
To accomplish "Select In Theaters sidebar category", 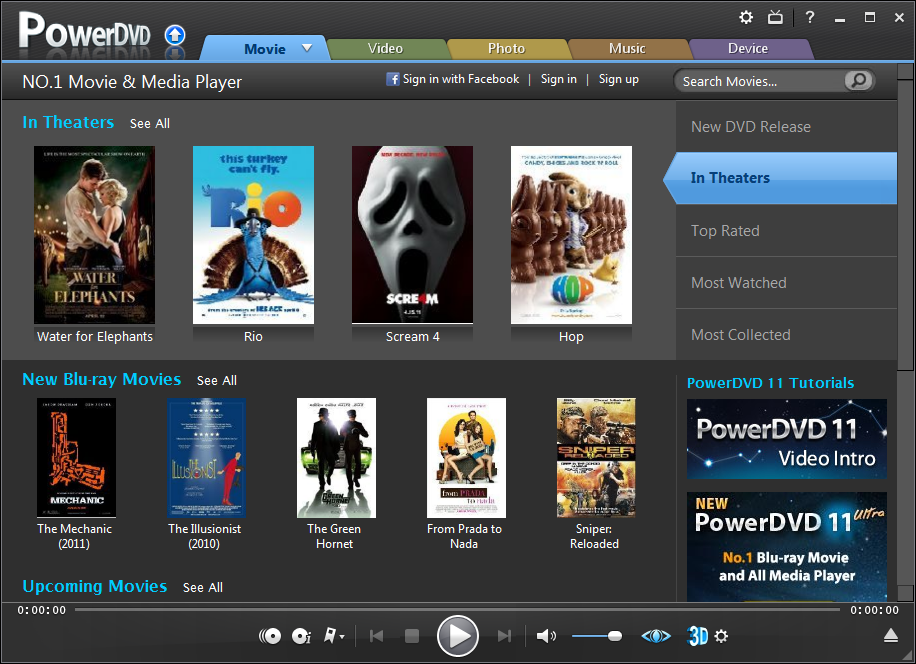I will pyautogui.click(x=780, y=178).
